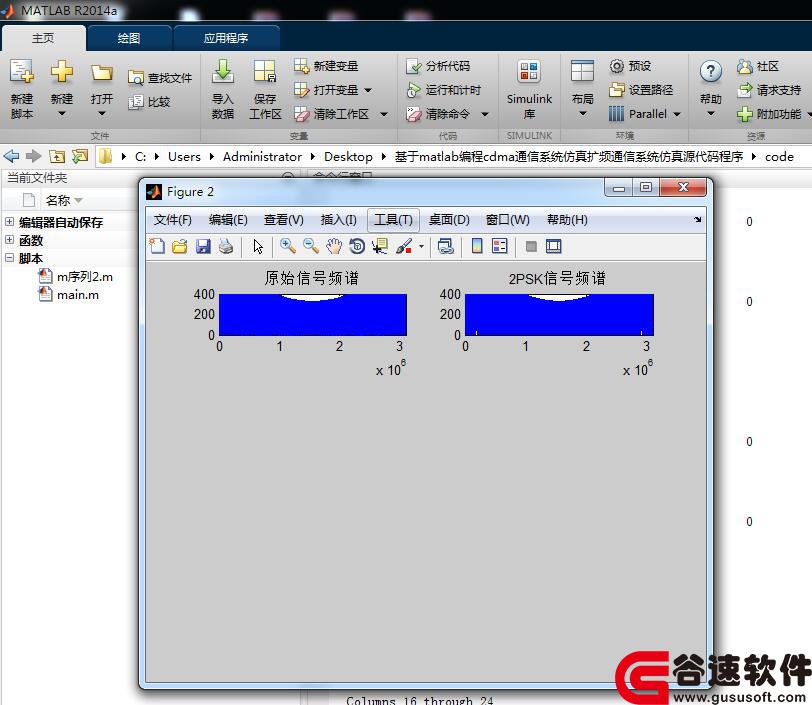Click the Up One Level folder button
The width and height of the screenshot is (812, 705).
[x=56, y=156]
